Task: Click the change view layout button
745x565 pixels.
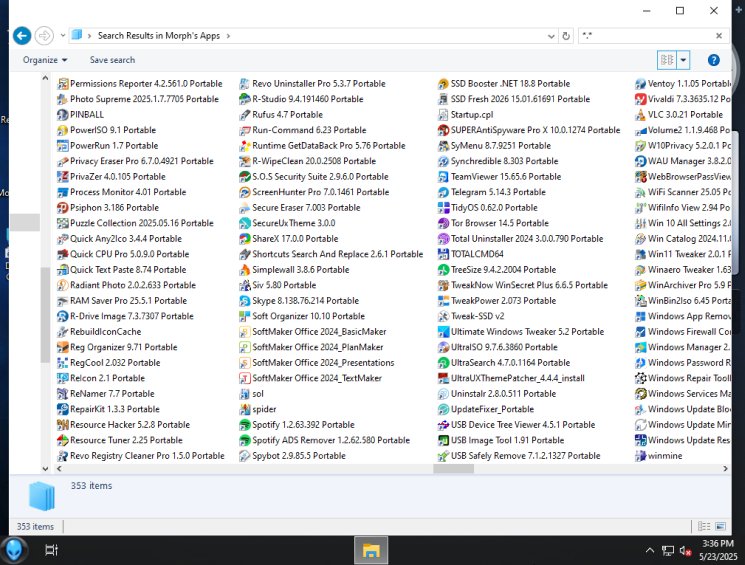Action: click(x=667, y=60)
